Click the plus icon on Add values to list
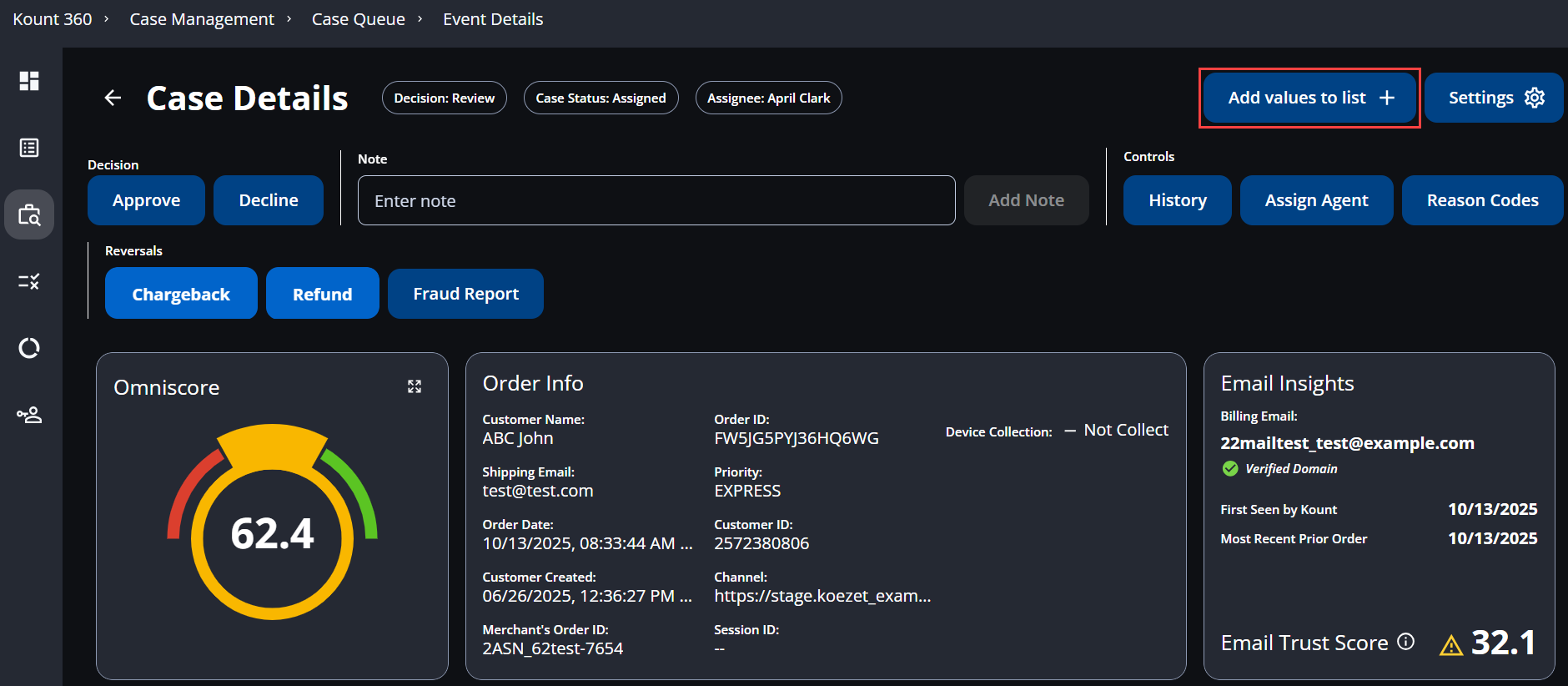This screenshot has height=686, width=1568. 1387,98
